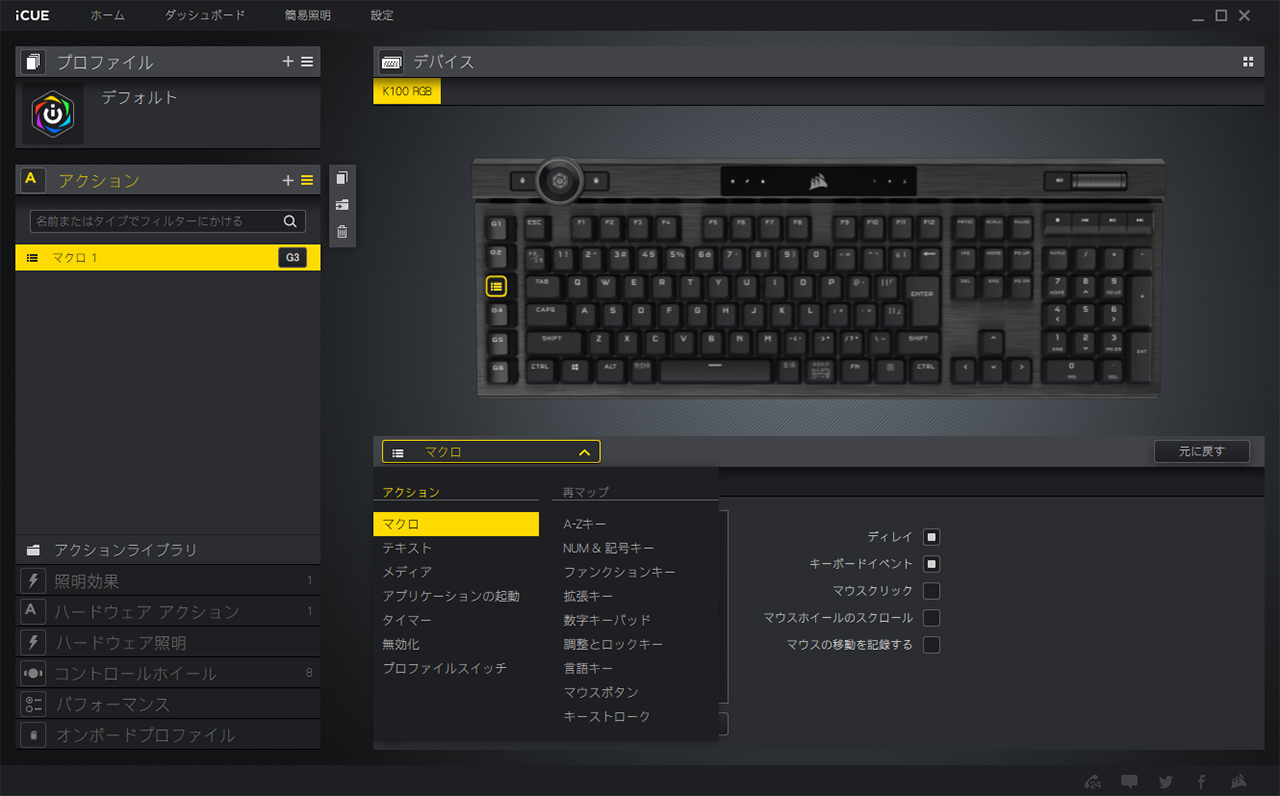Choose A-Zキー remap option

(585, 524)
